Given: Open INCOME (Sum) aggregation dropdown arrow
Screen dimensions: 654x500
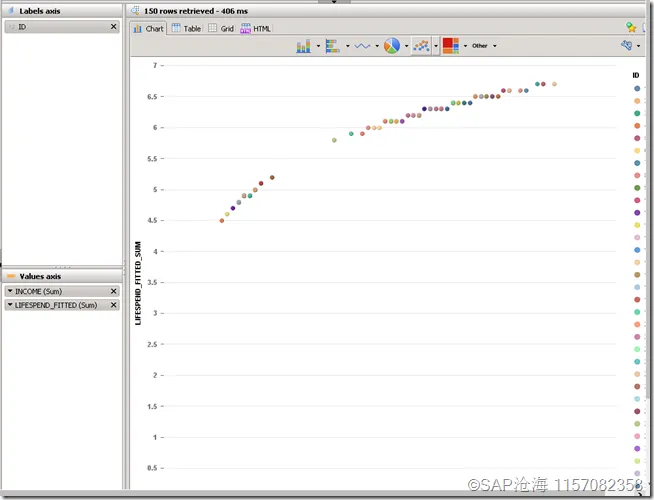Looking at the screenshot, I should click(x=10, y=291).
